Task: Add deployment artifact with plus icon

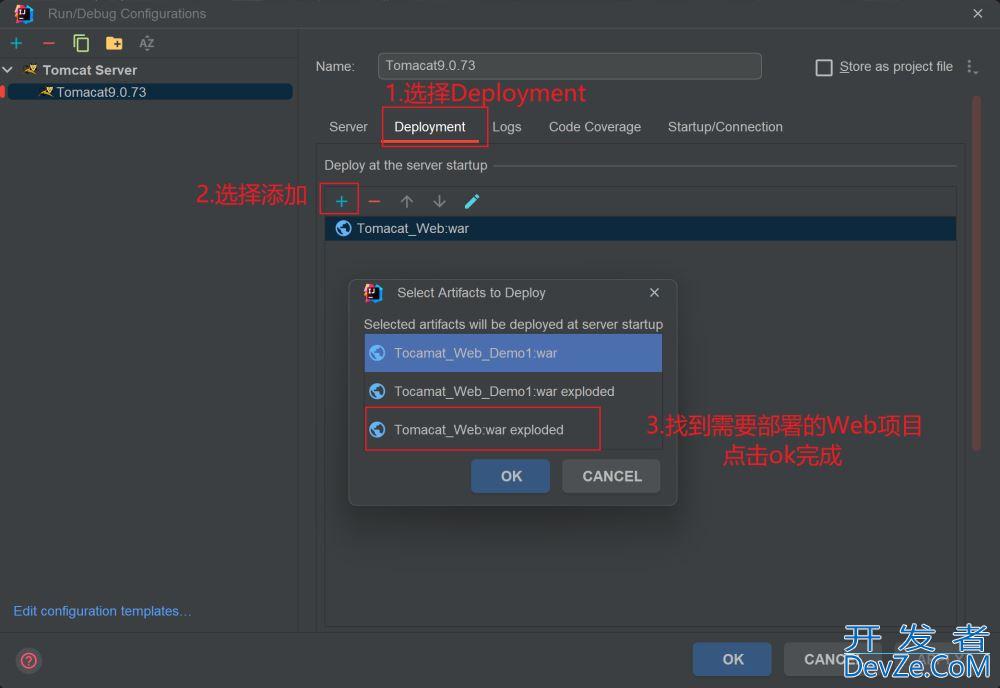Action: click(341, 201)
